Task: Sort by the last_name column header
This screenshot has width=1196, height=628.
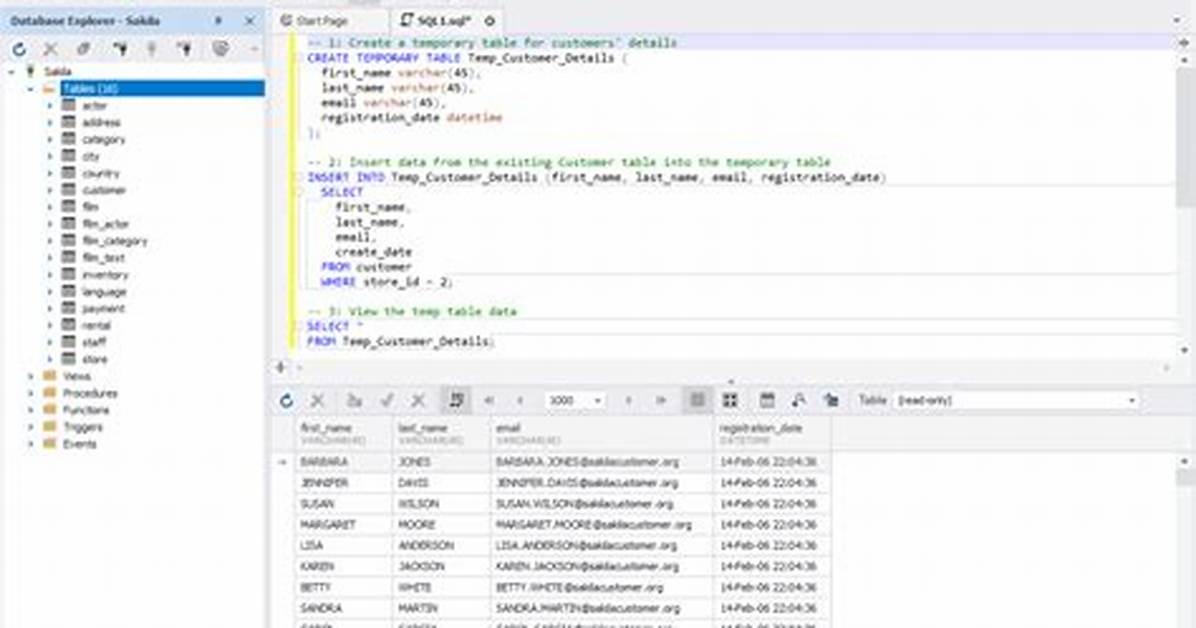Action: tap(442, 433)
